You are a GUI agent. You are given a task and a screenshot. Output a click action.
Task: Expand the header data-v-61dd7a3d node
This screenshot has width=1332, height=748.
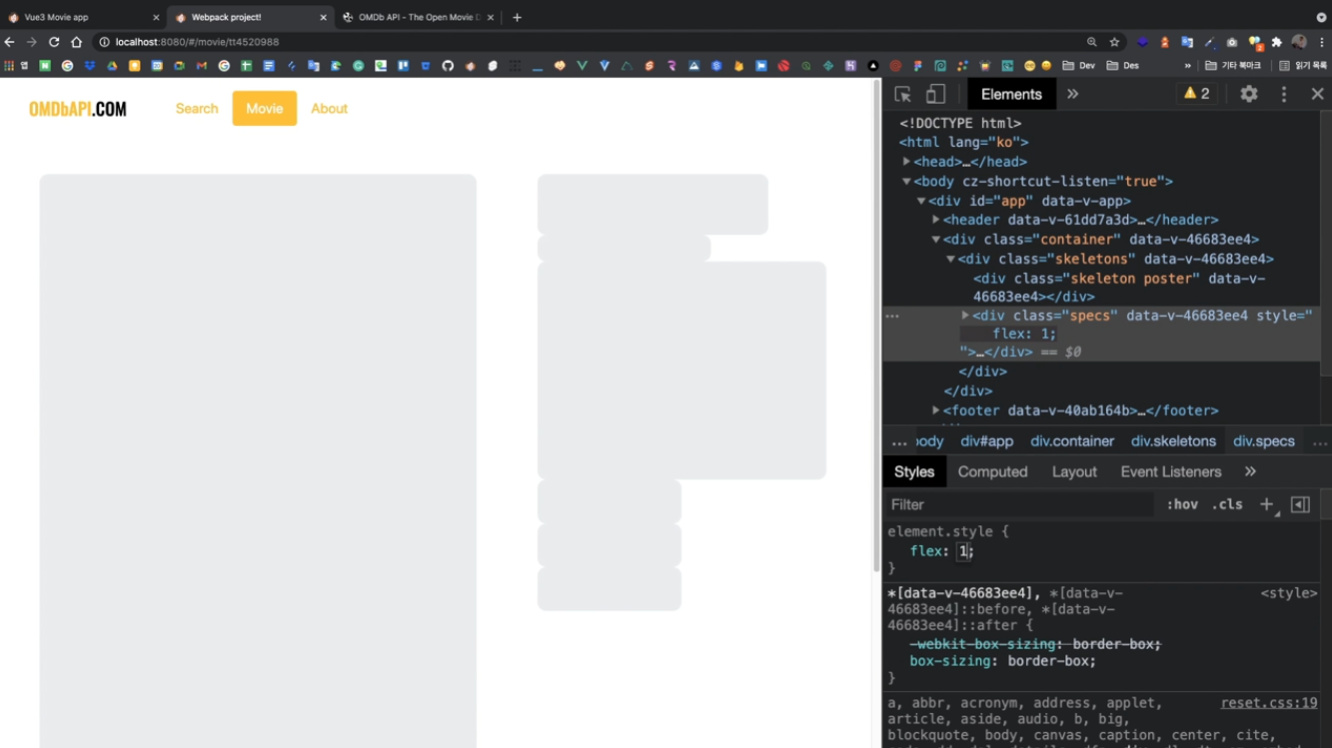(x=936, y=220)
